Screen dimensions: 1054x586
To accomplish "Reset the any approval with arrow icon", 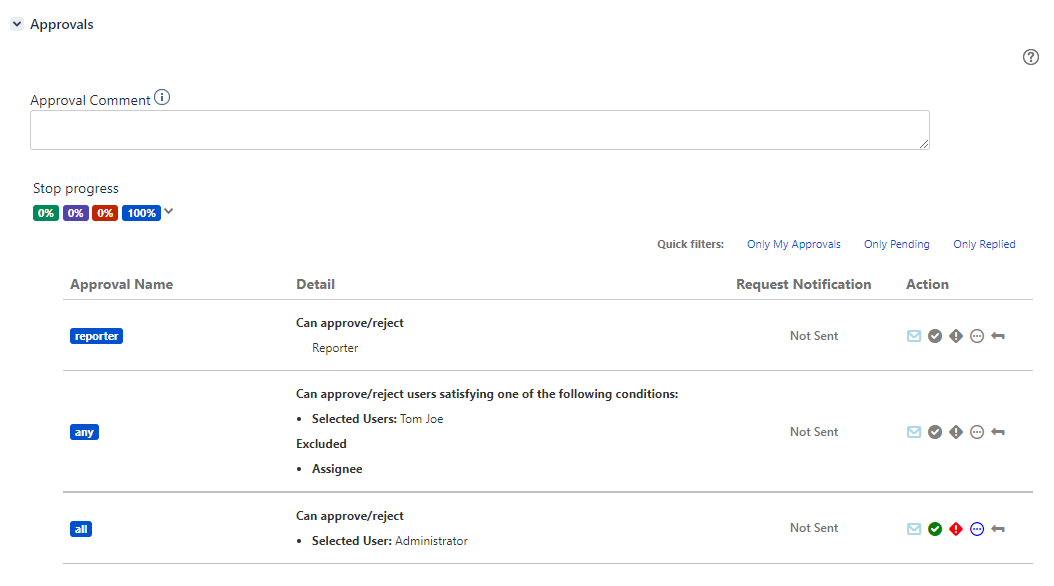I will click(998, 432).
